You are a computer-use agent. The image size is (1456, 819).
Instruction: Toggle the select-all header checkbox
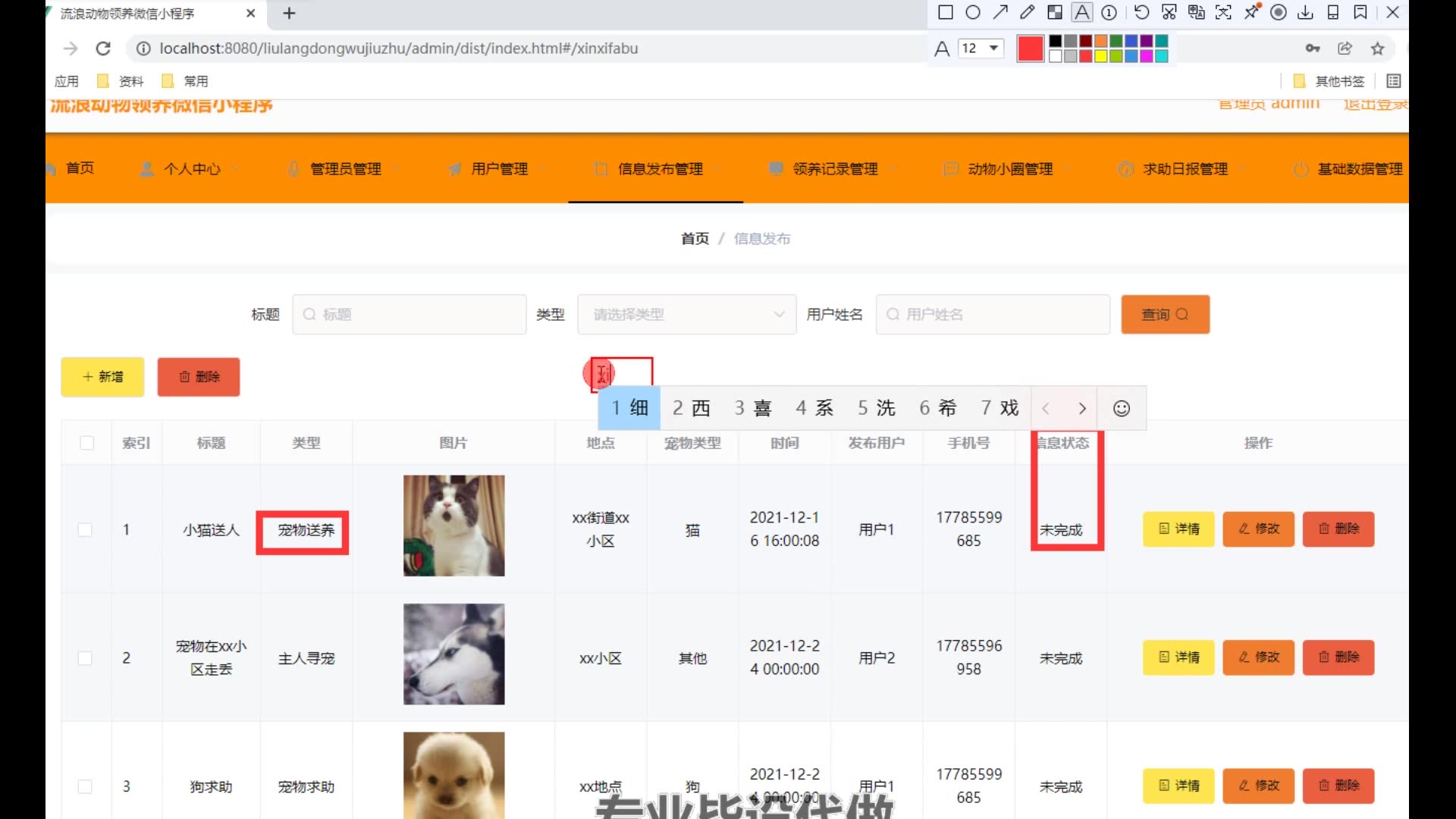coord(87,443)
